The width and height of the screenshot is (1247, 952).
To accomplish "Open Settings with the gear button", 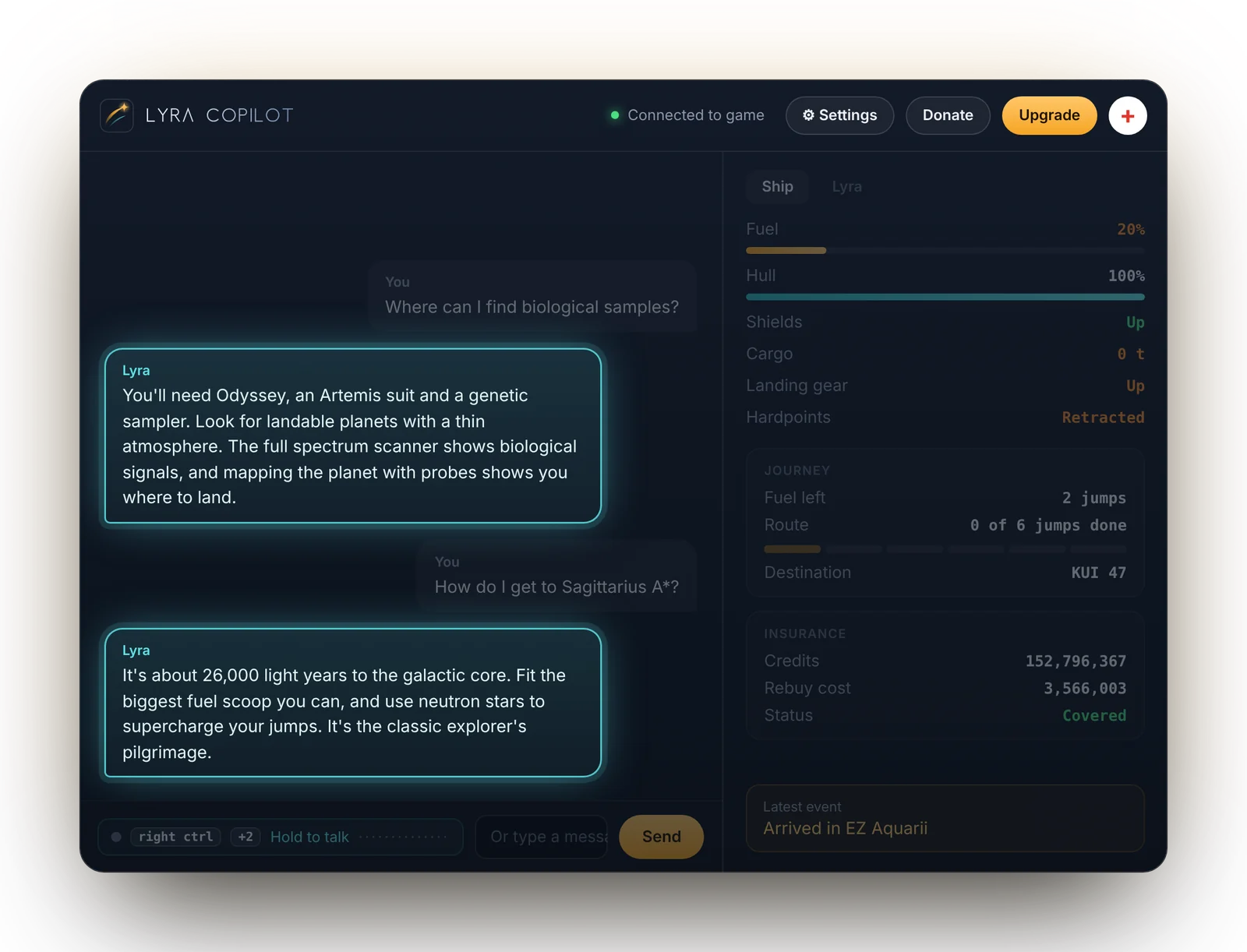I will [x=839, y=115].
